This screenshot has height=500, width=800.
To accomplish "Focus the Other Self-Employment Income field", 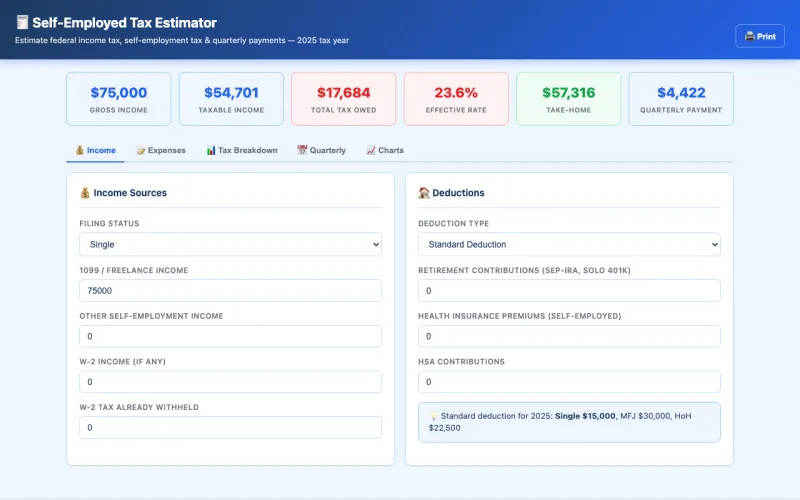I will coord(230,336).
